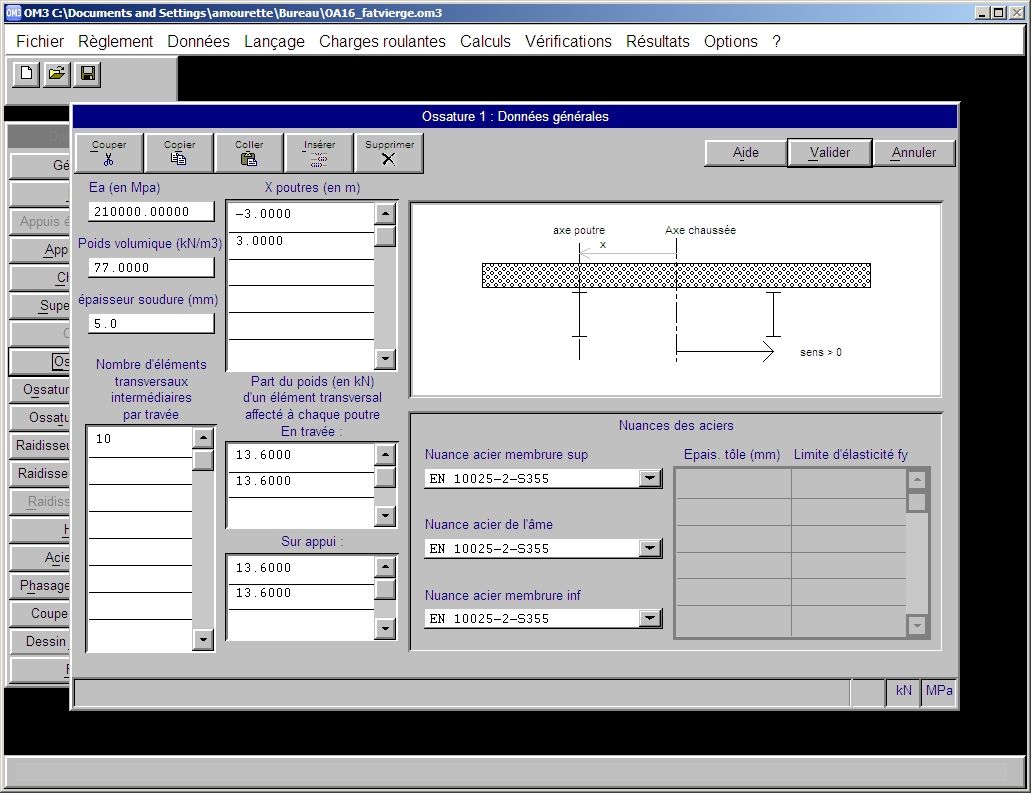
Task: Click the Save diskette icon
Action: (87, 74)
